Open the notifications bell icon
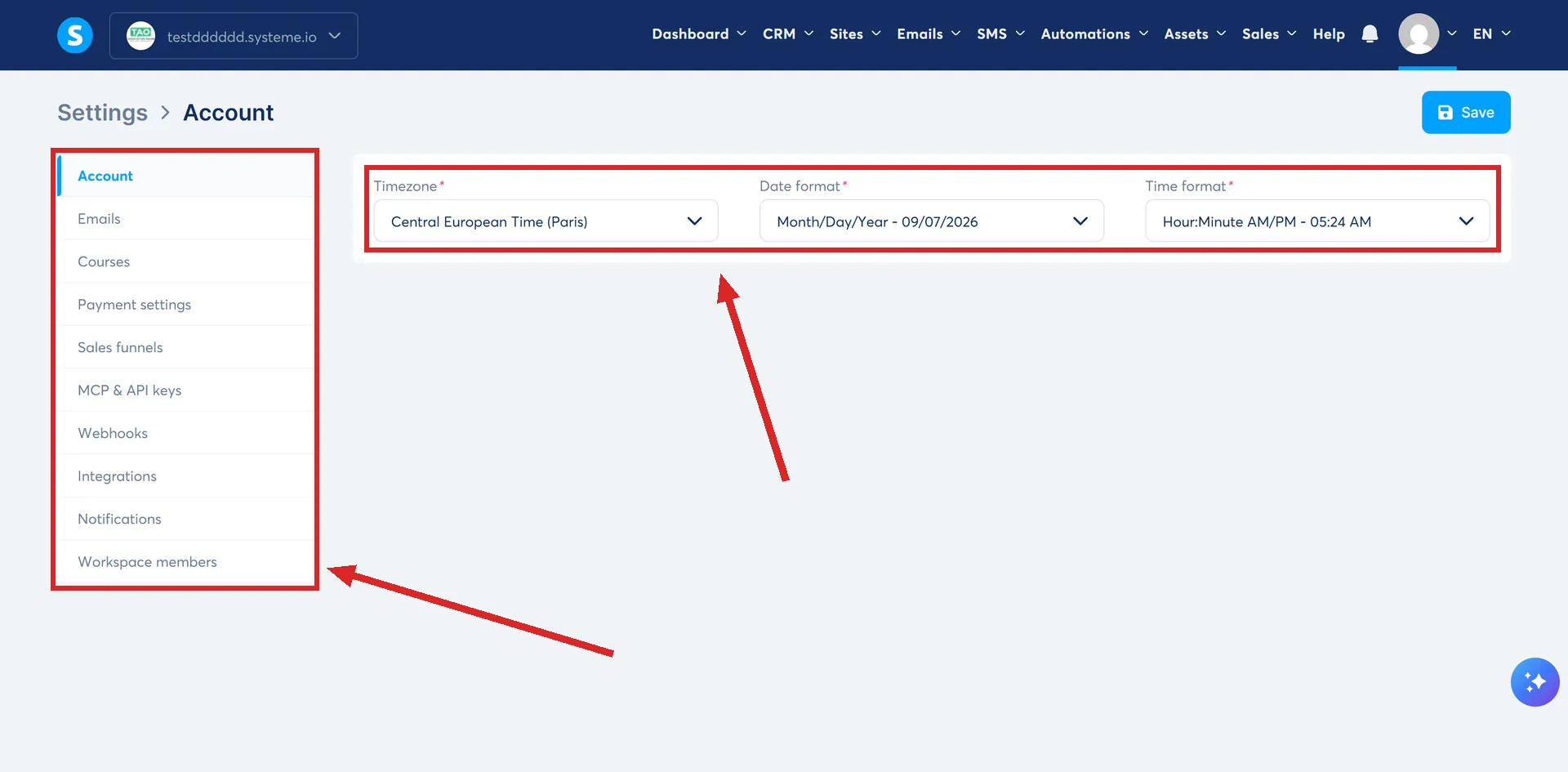This screenshot has width=1568, height=772. pyautogui.click(x=1370, y=34)
